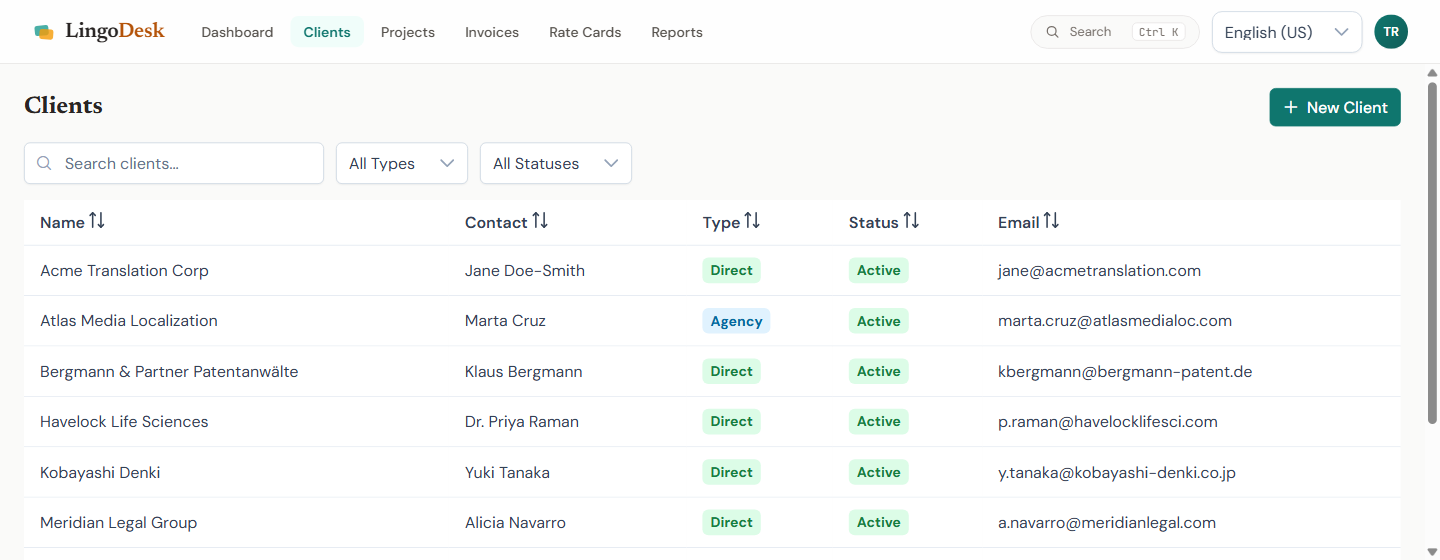Click scrollbar down arrow
Image resolution: width=1440 pixels, height=560 pixels.
1431,550
